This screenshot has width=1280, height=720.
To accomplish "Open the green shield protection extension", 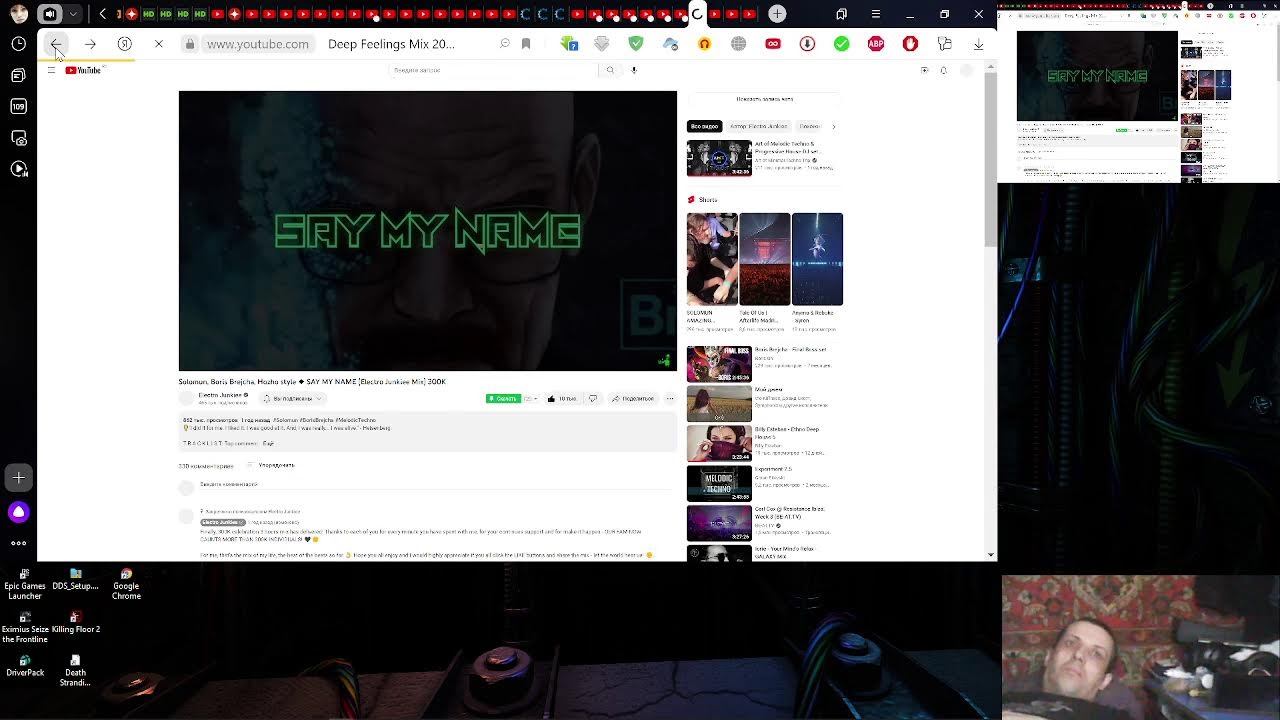I will pos(636,44).
